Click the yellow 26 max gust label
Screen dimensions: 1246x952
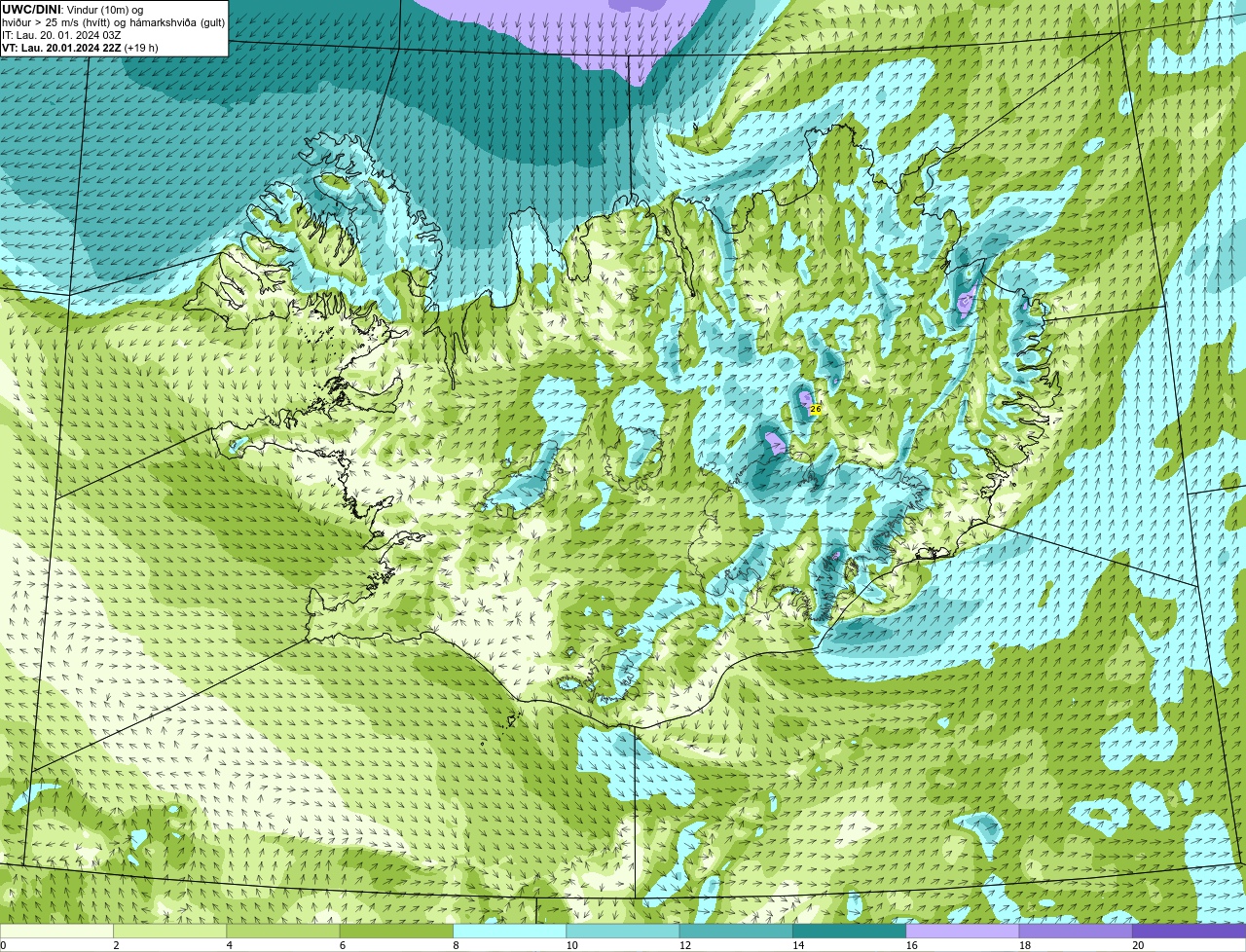816,410
